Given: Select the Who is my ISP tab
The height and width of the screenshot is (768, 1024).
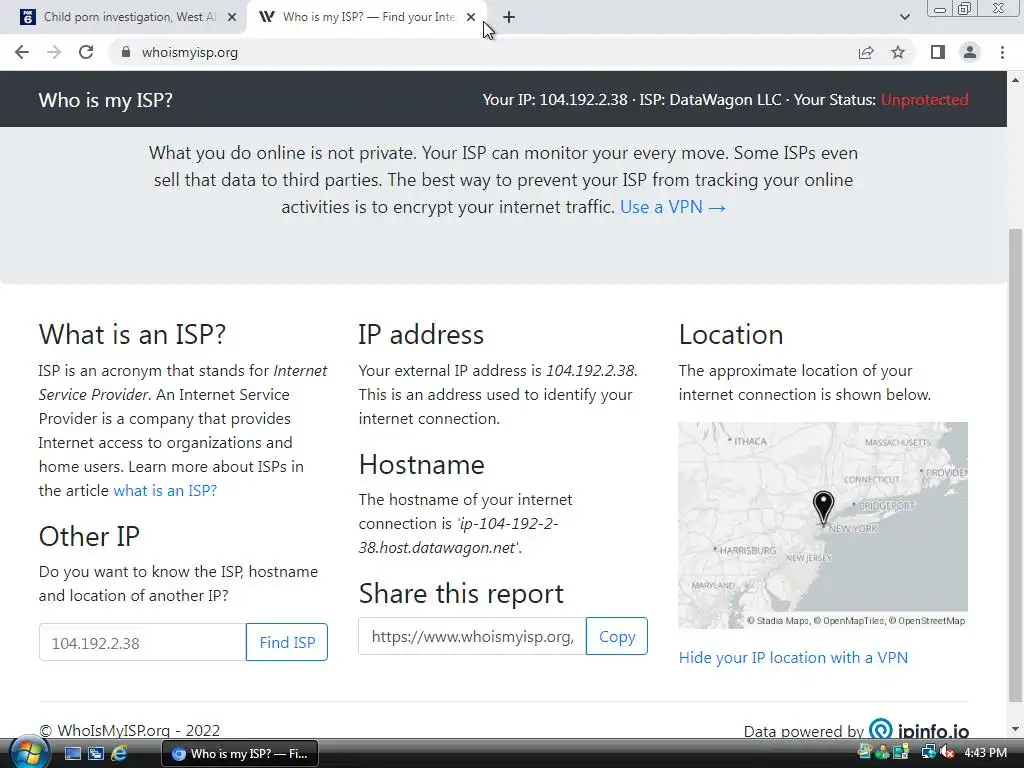Looking at the screenshot, I should [368, 17].
